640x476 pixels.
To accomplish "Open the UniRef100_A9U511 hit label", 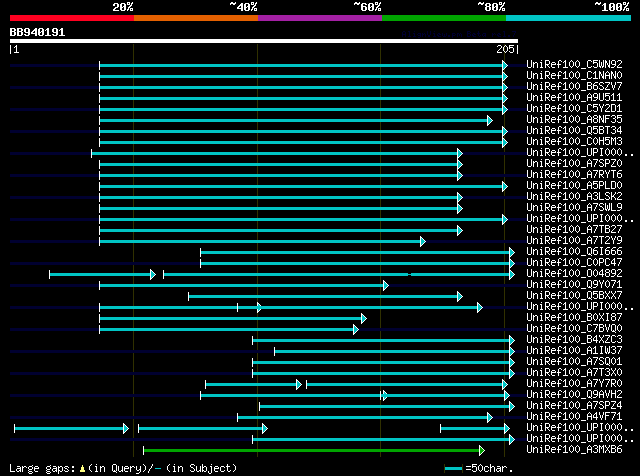I will point(574,98).
